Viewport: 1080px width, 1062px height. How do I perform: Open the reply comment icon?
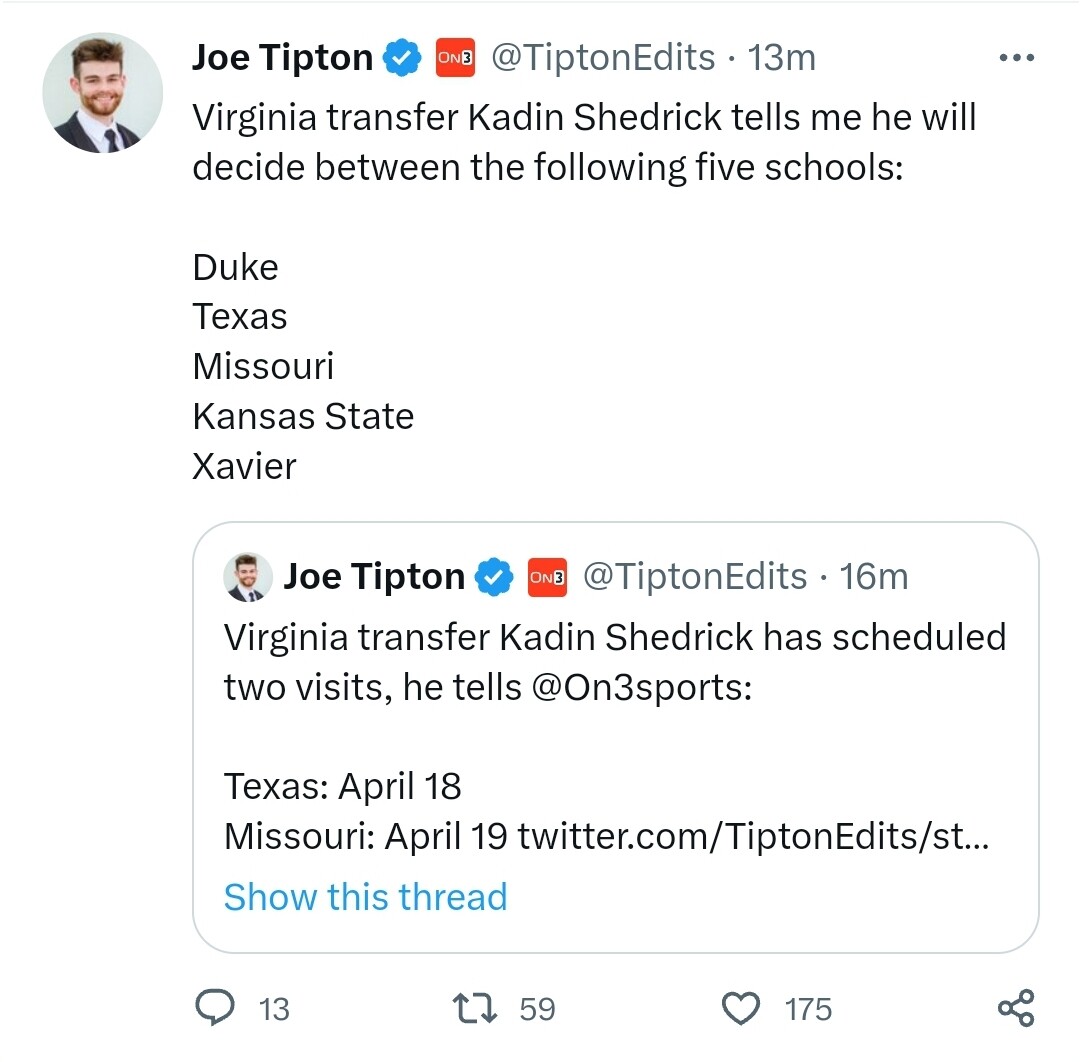(215, 1008)
